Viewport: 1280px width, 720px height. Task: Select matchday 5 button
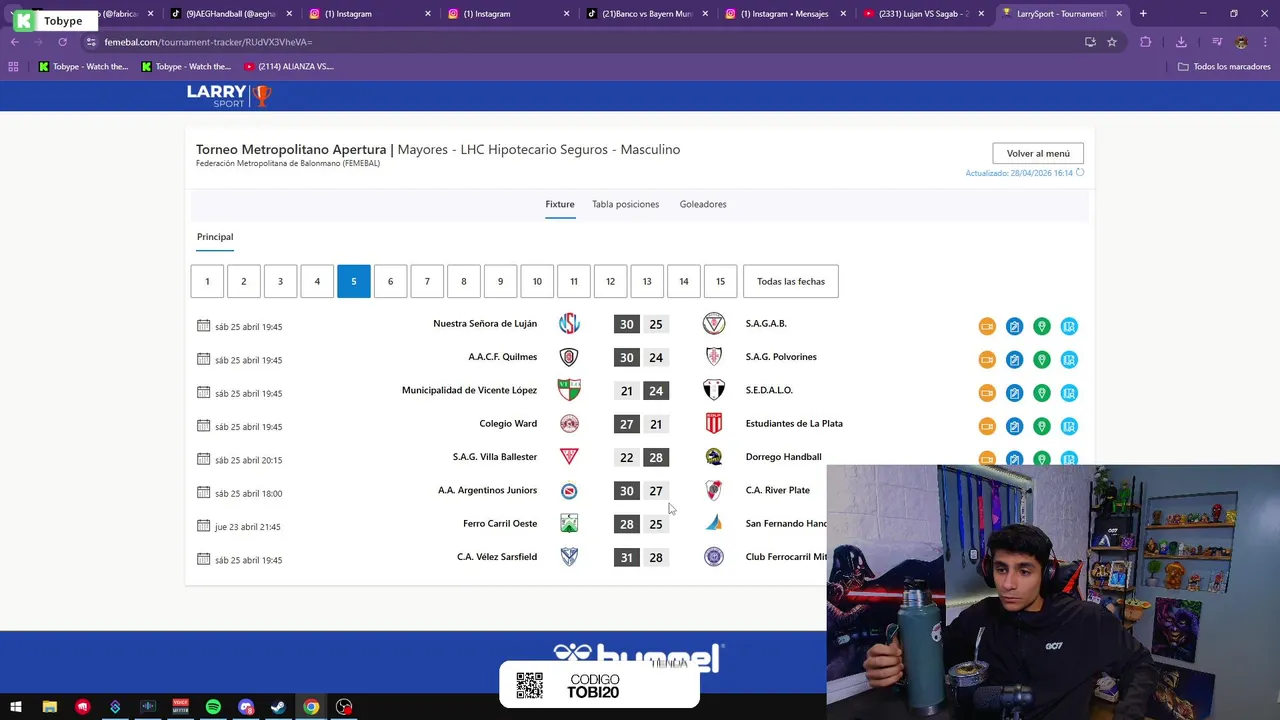(x=354, y=281)
